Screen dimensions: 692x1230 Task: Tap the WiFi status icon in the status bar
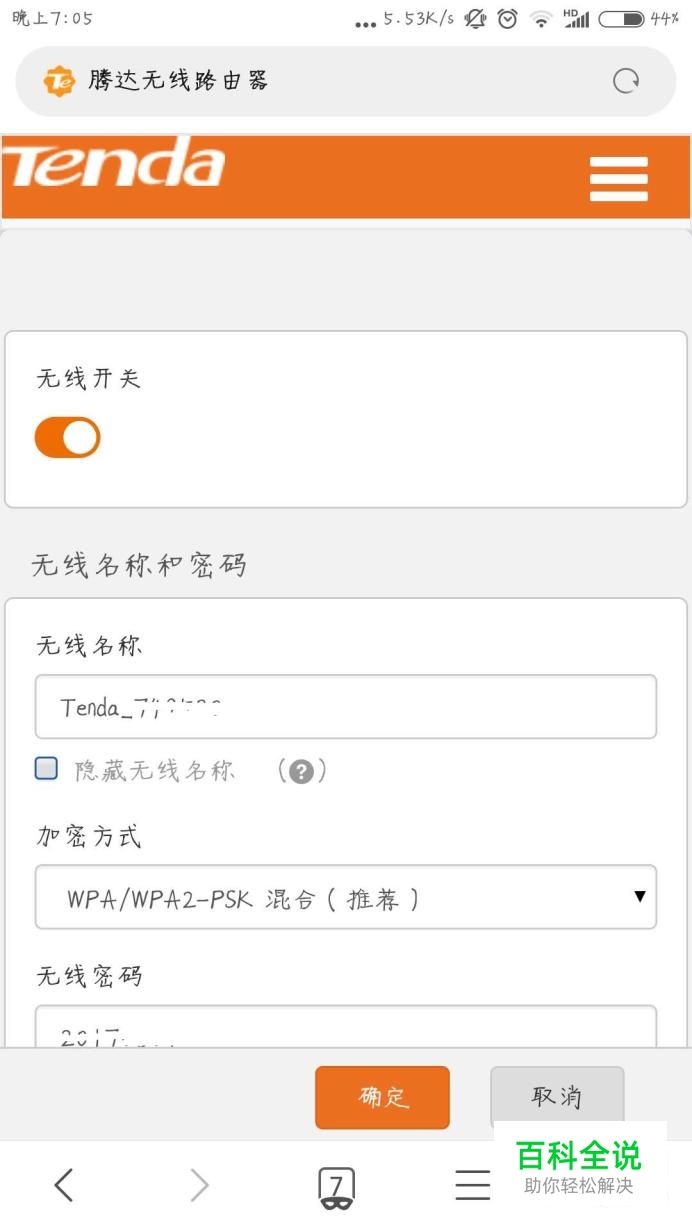pos(541,18)
